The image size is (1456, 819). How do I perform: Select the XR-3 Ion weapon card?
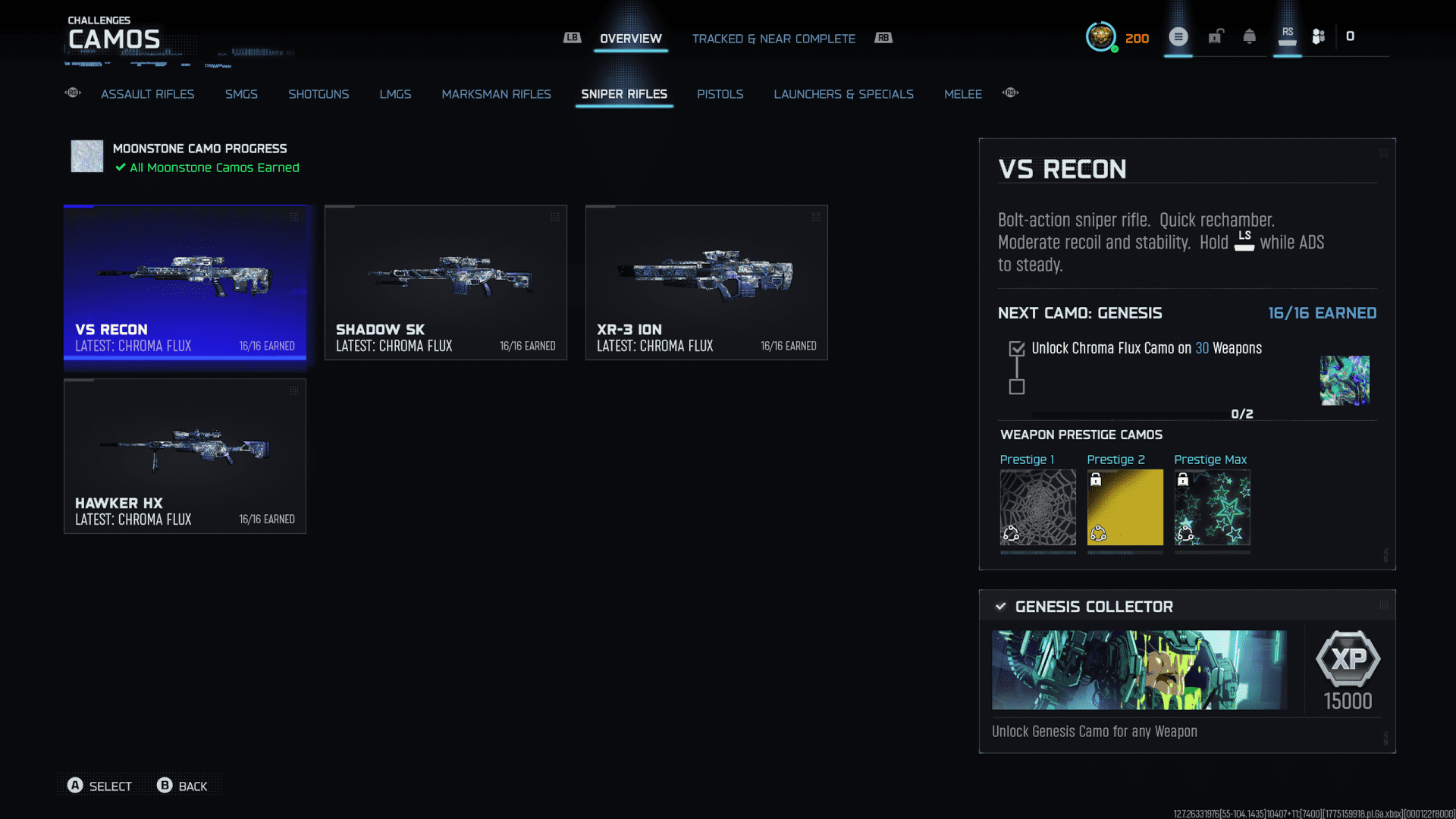(x=706, y=282)
